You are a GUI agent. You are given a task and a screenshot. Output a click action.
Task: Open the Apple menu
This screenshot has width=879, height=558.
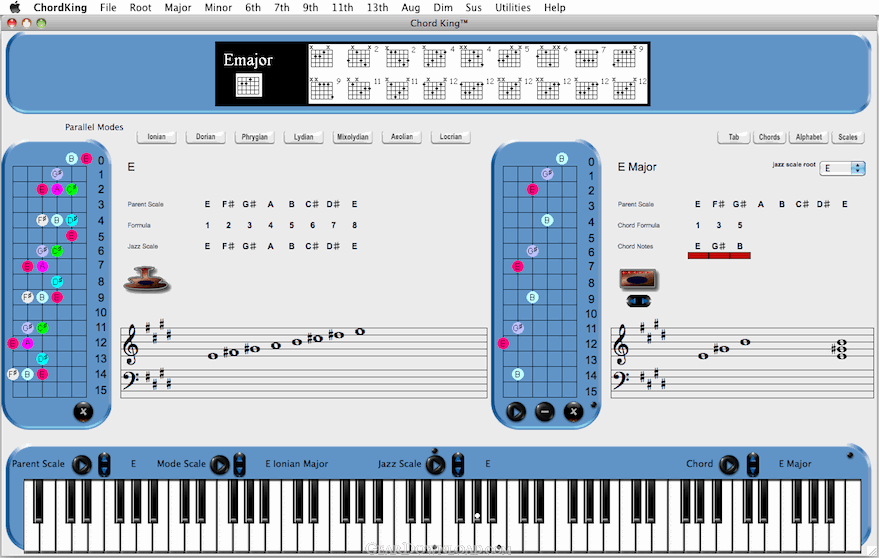click(x=15, y=7)
